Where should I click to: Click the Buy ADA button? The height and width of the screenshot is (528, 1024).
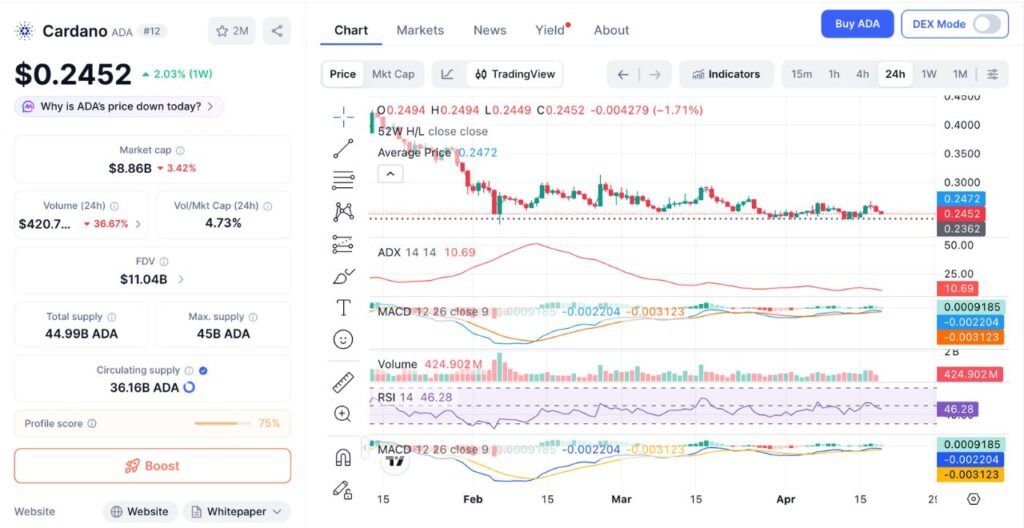[x=857, y=24]
